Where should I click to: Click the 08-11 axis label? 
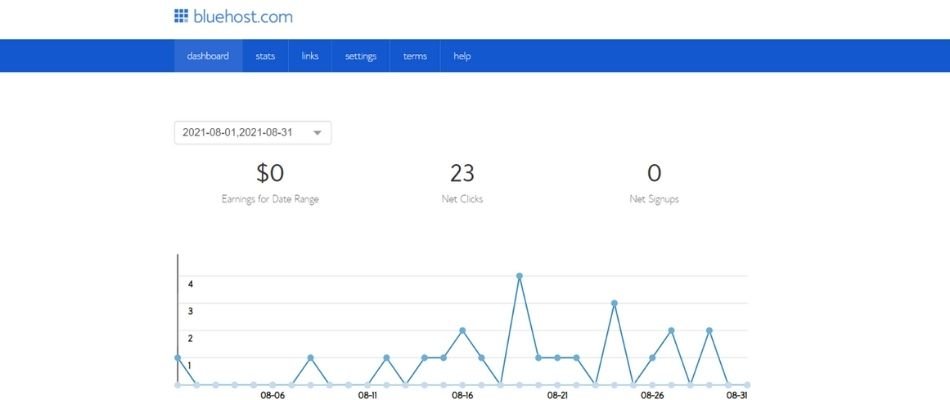click(368, 395)
